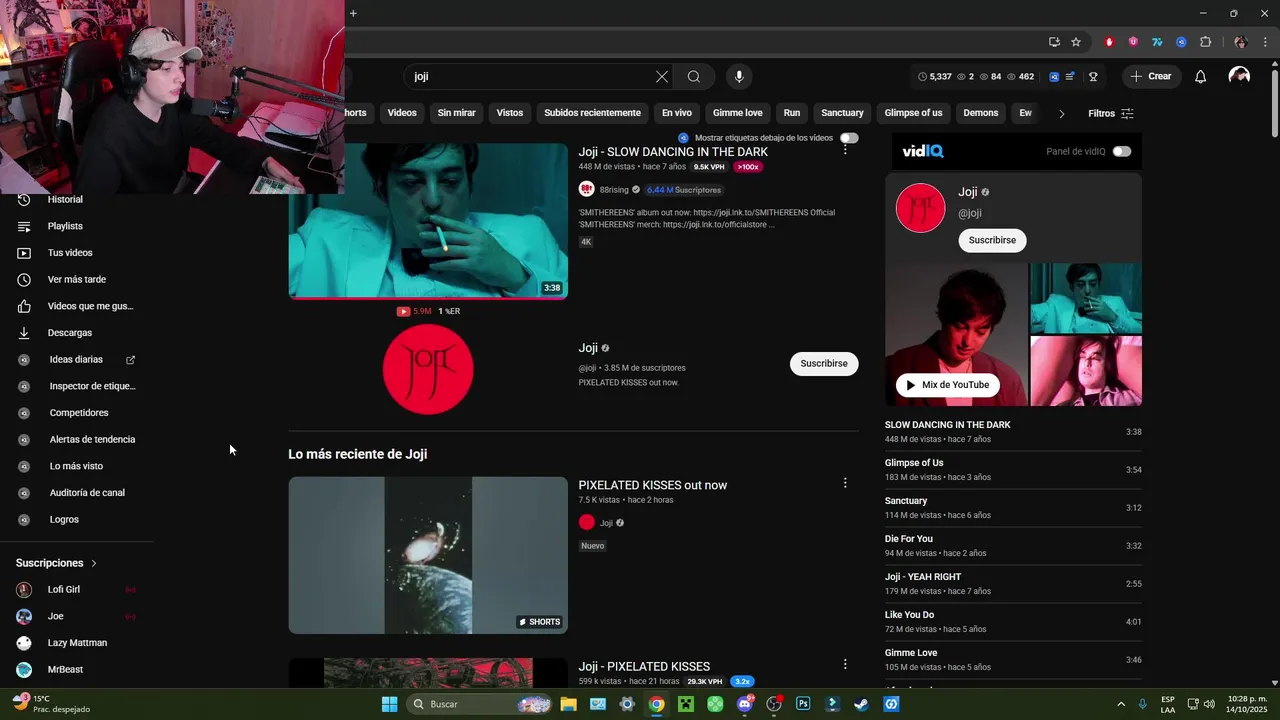
Task: Toggle the Panel de vidIQ switch
Action: click(1122, 151)
